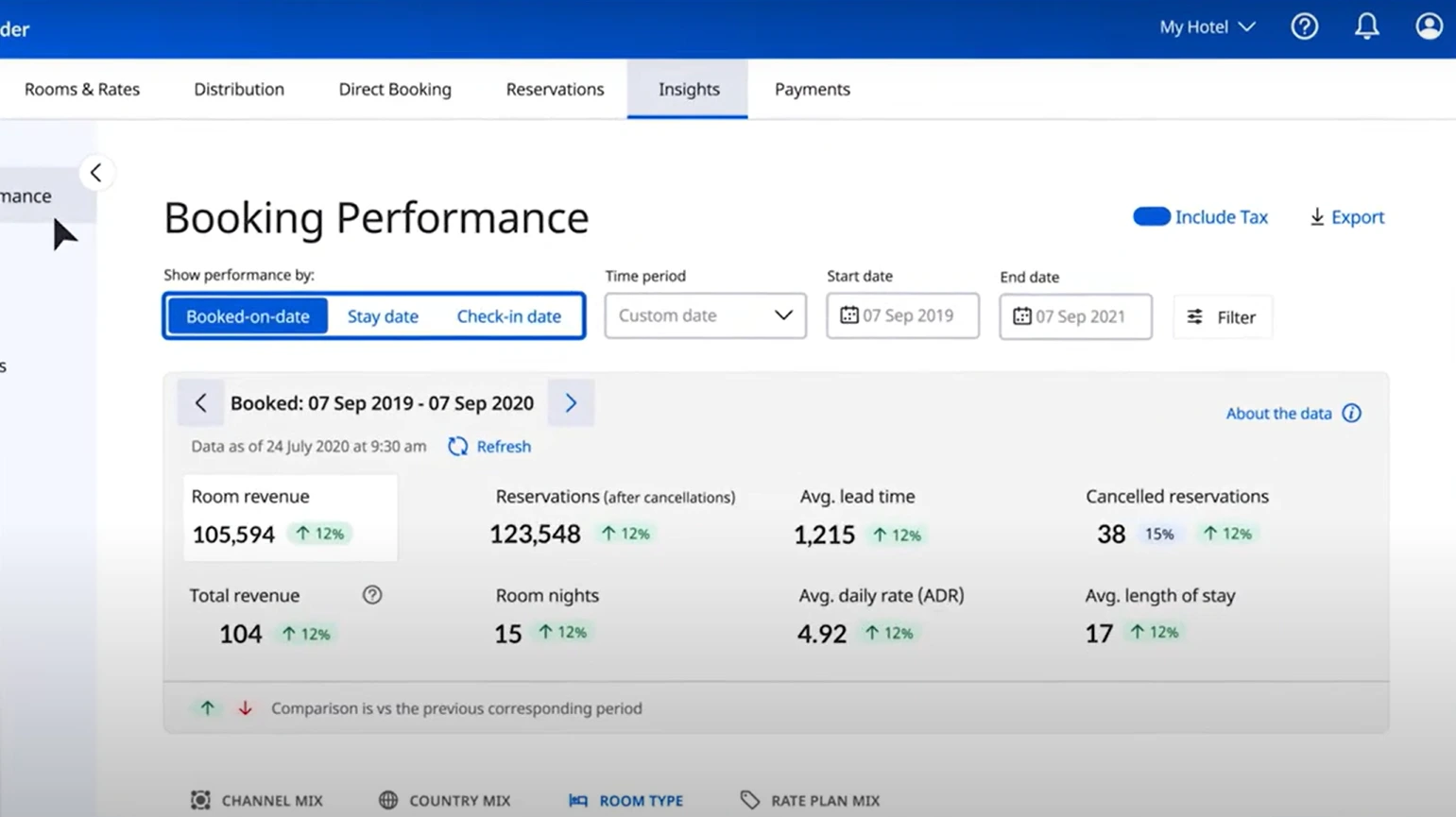Open the Country Mix globe tab
This screenshot has width=1456, height=817.
[x=445, y=800]
